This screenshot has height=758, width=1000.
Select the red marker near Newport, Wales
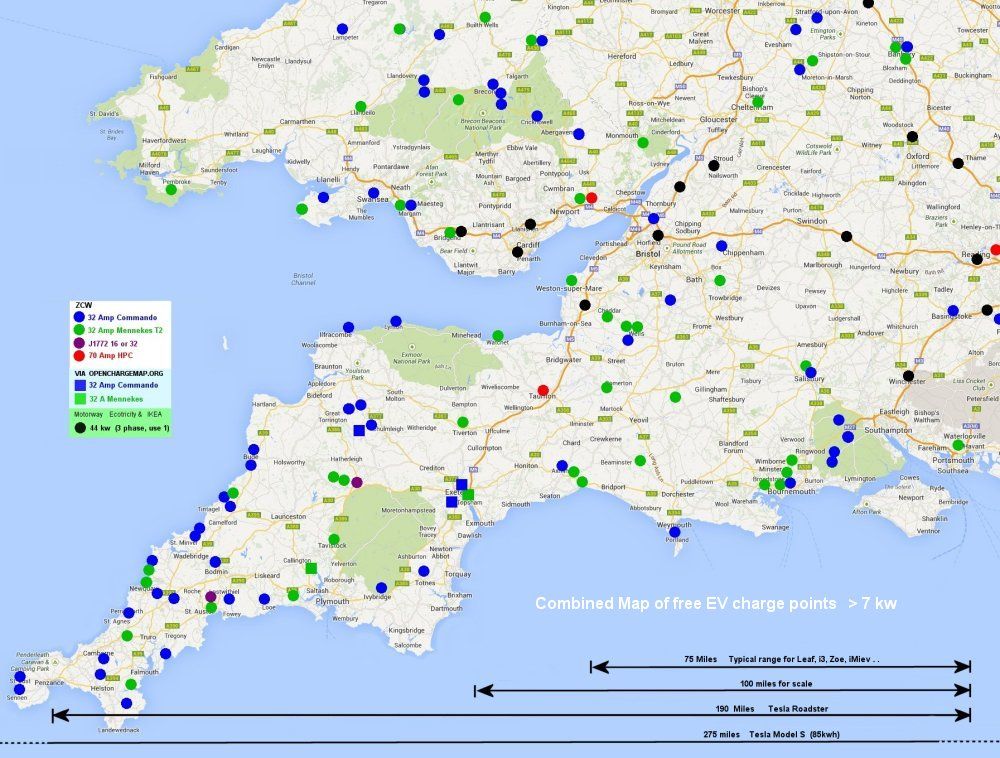591,198
